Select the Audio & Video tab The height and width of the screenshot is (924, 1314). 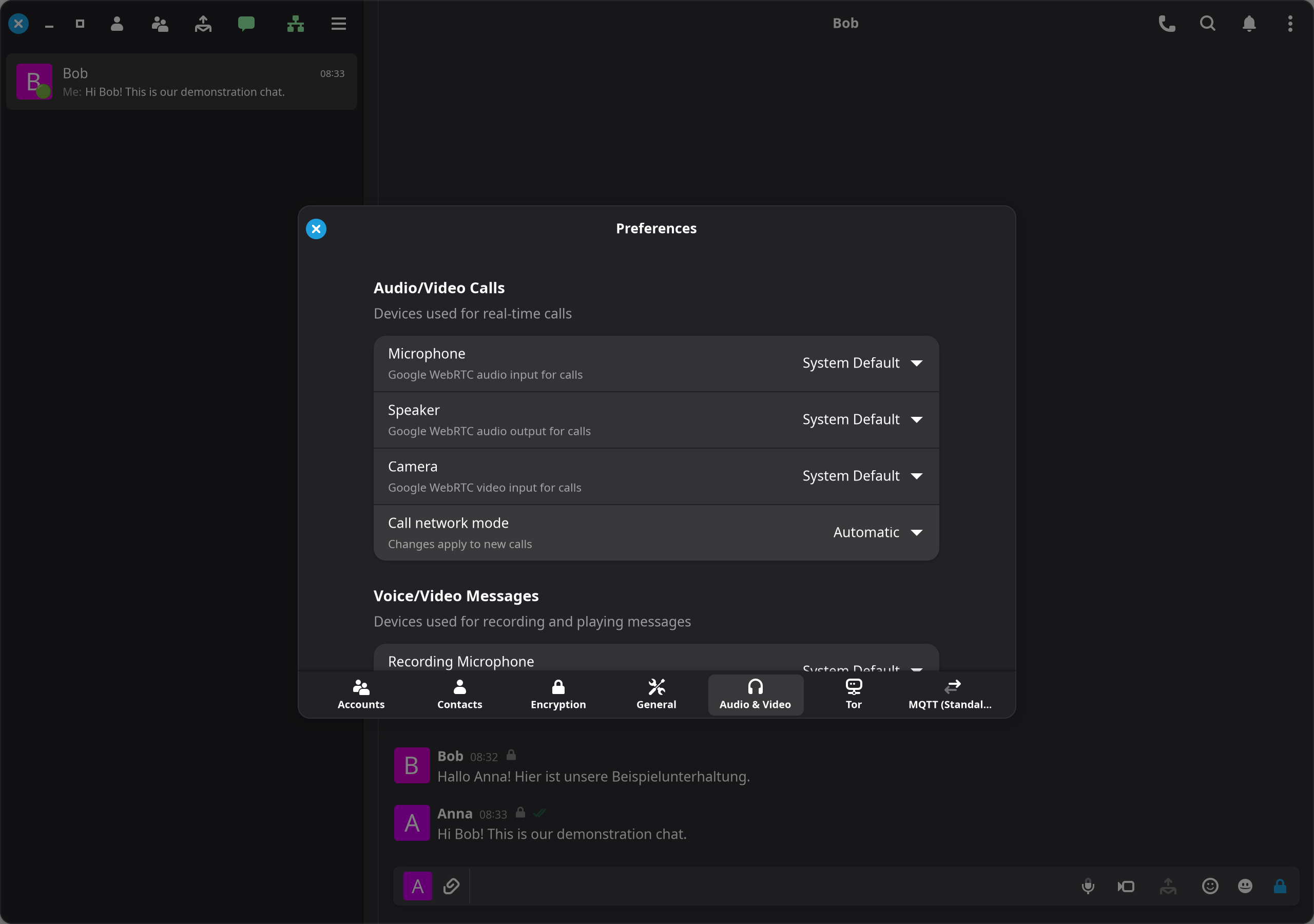click(x=756, y=695)
